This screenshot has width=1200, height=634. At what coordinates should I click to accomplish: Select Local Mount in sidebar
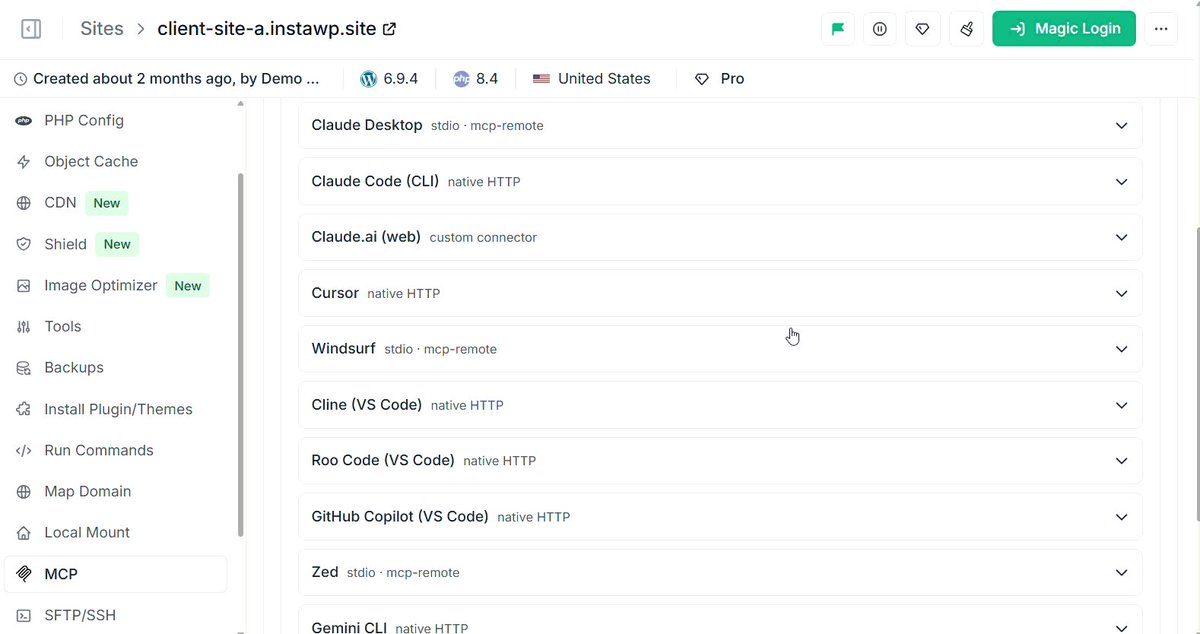point(87,533)
